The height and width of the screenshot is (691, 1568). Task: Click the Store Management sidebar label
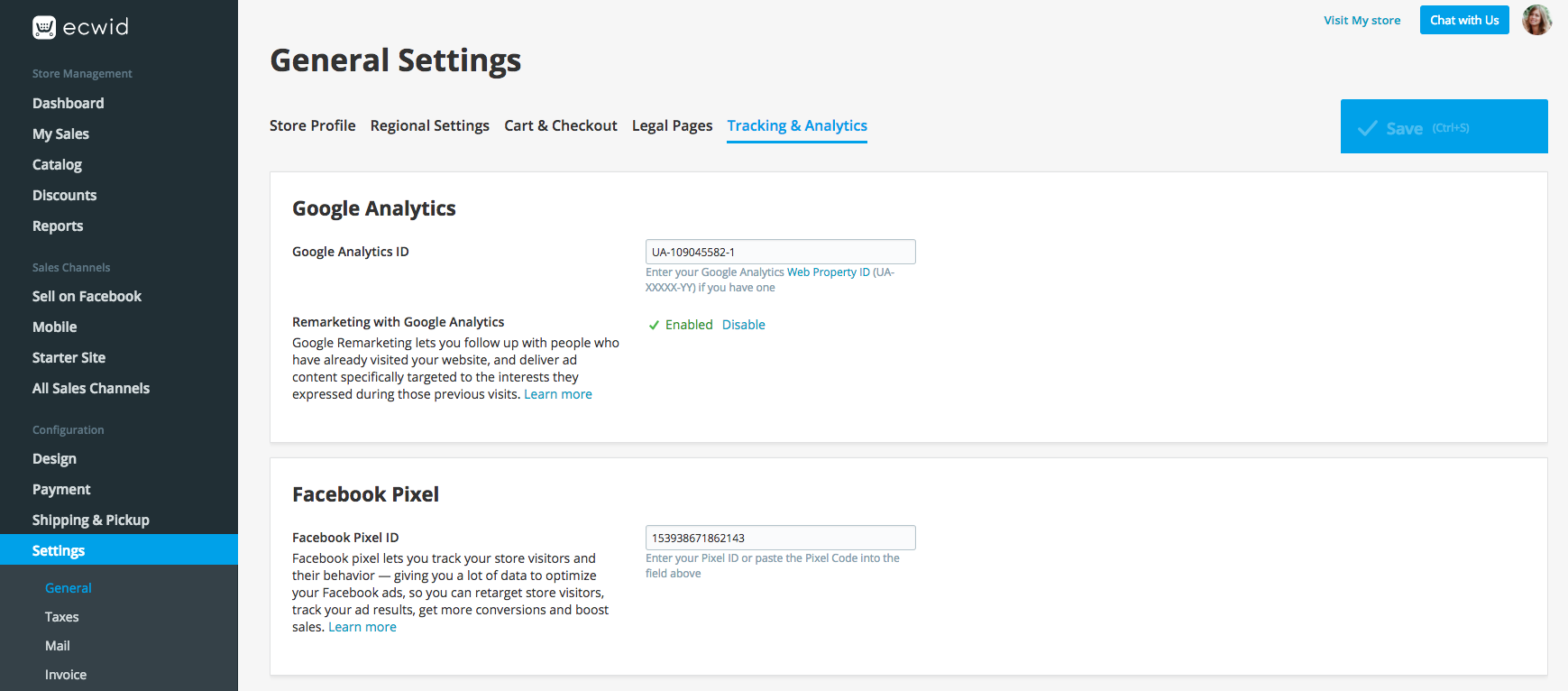tap(82, 74)
